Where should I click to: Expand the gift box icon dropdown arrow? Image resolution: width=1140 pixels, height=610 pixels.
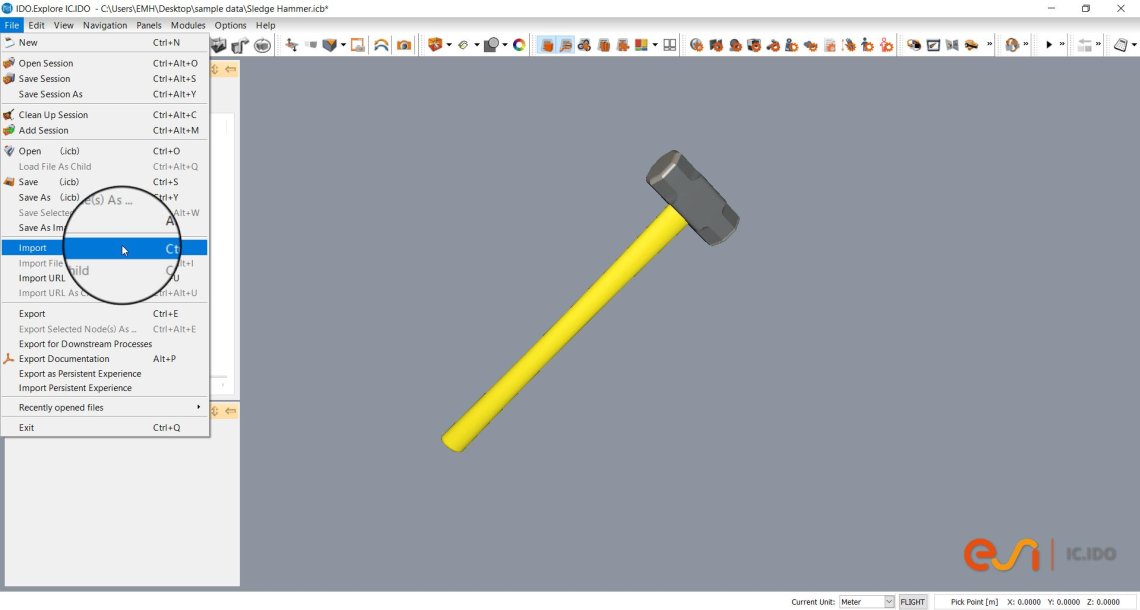(449, 45)
